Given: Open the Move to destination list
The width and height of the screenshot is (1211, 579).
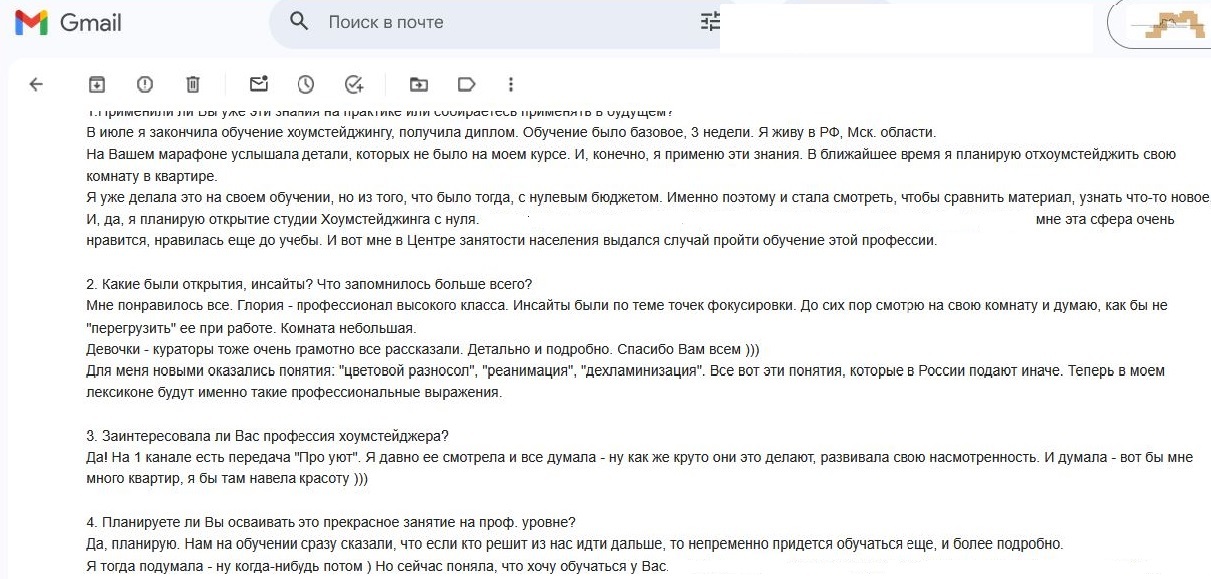Looking at the screenshot, I should 419,85.
